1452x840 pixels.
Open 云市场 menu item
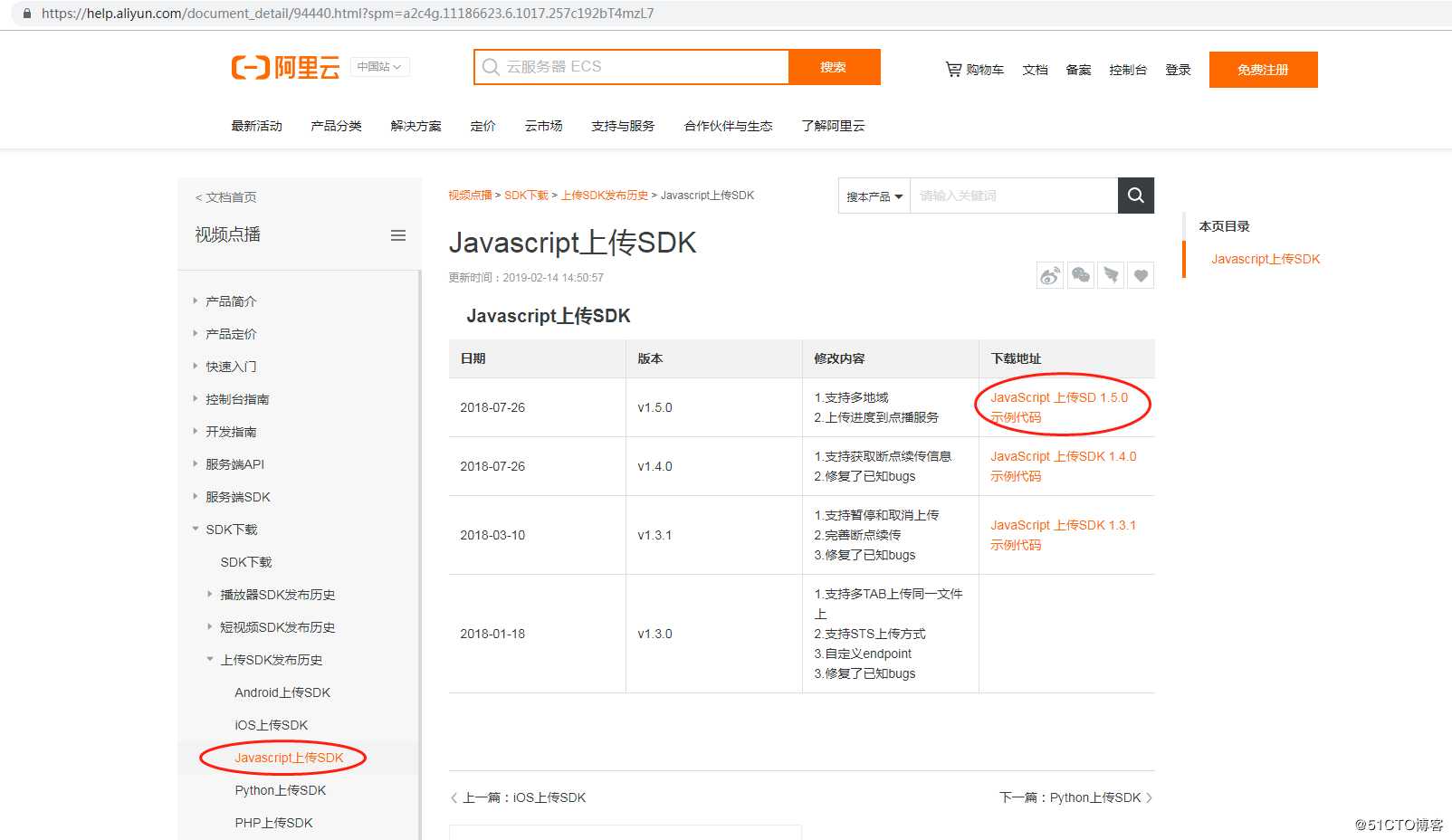click(x=543, y=126)
